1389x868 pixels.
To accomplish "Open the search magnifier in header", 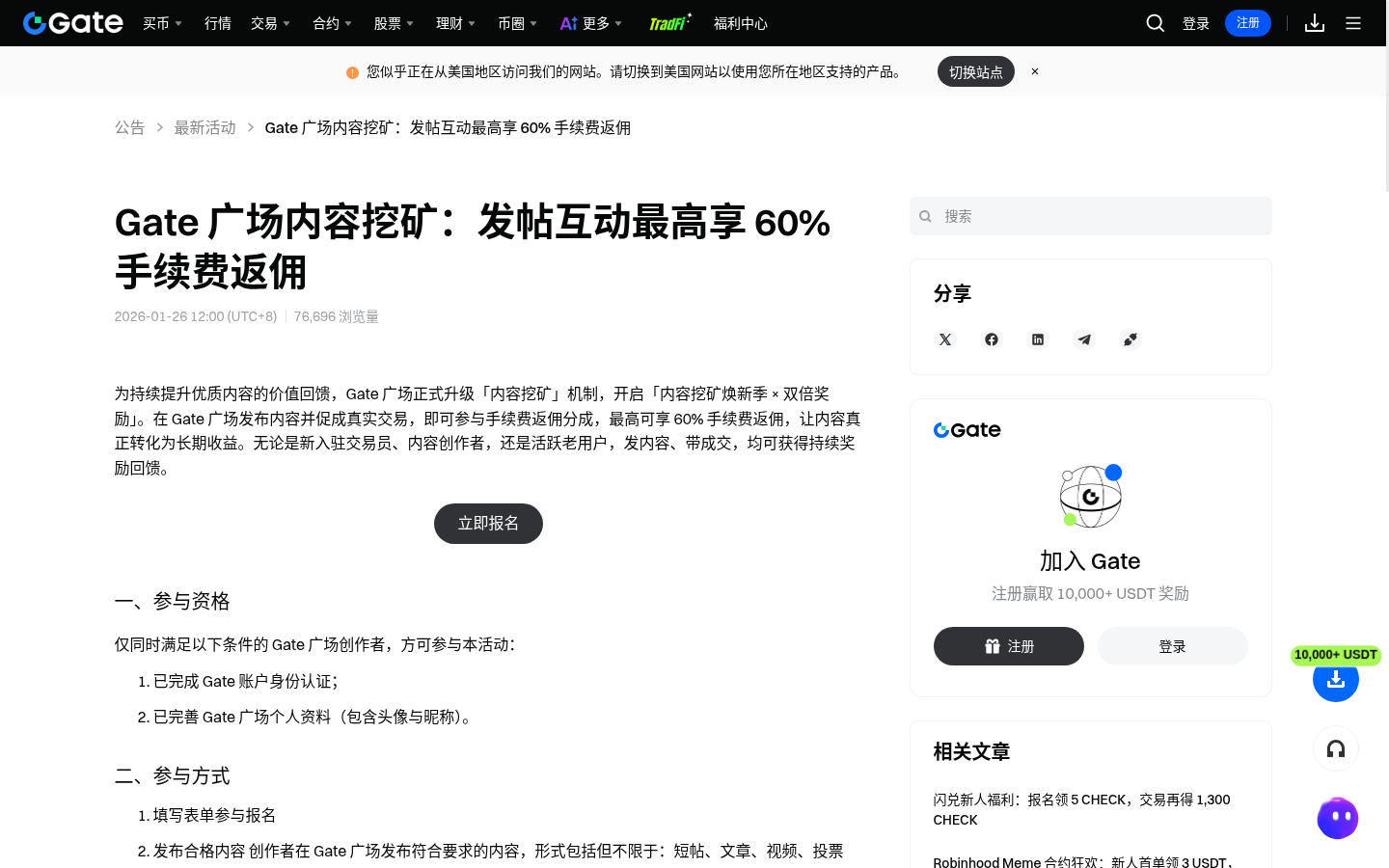I will click(x=1155, y=23).
